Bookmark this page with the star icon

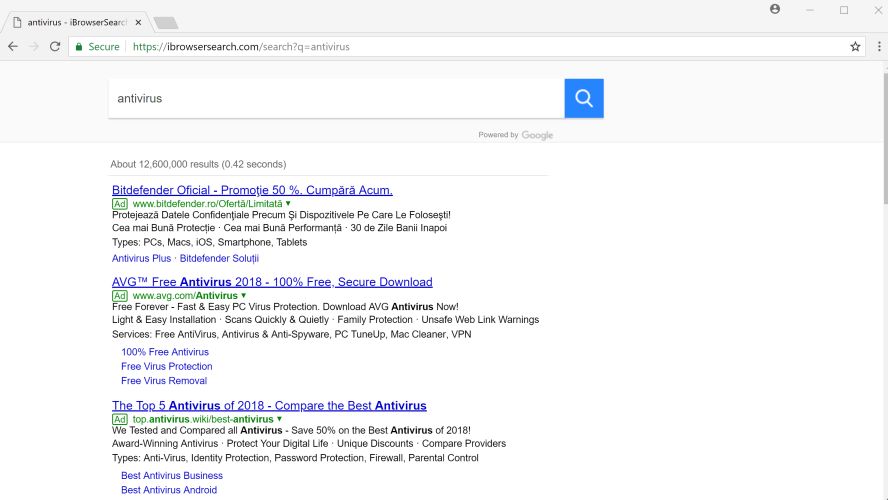tap(855, 47)
